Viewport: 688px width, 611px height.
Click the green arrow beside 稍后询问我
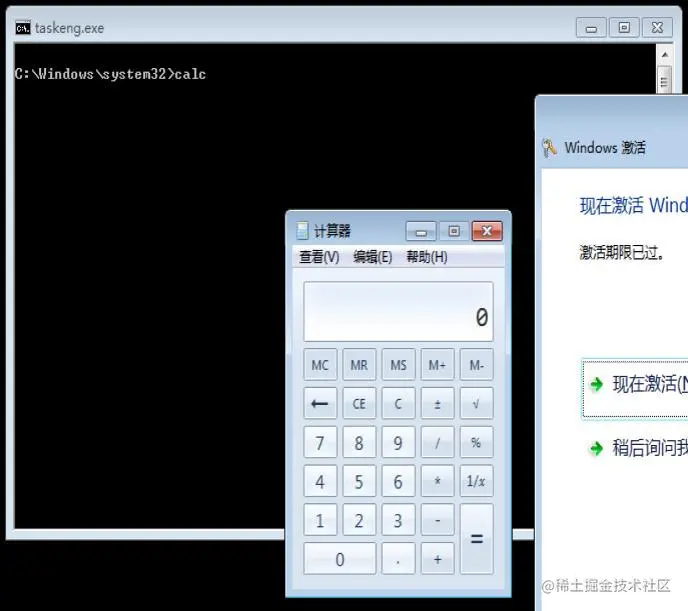pos(596,448)
